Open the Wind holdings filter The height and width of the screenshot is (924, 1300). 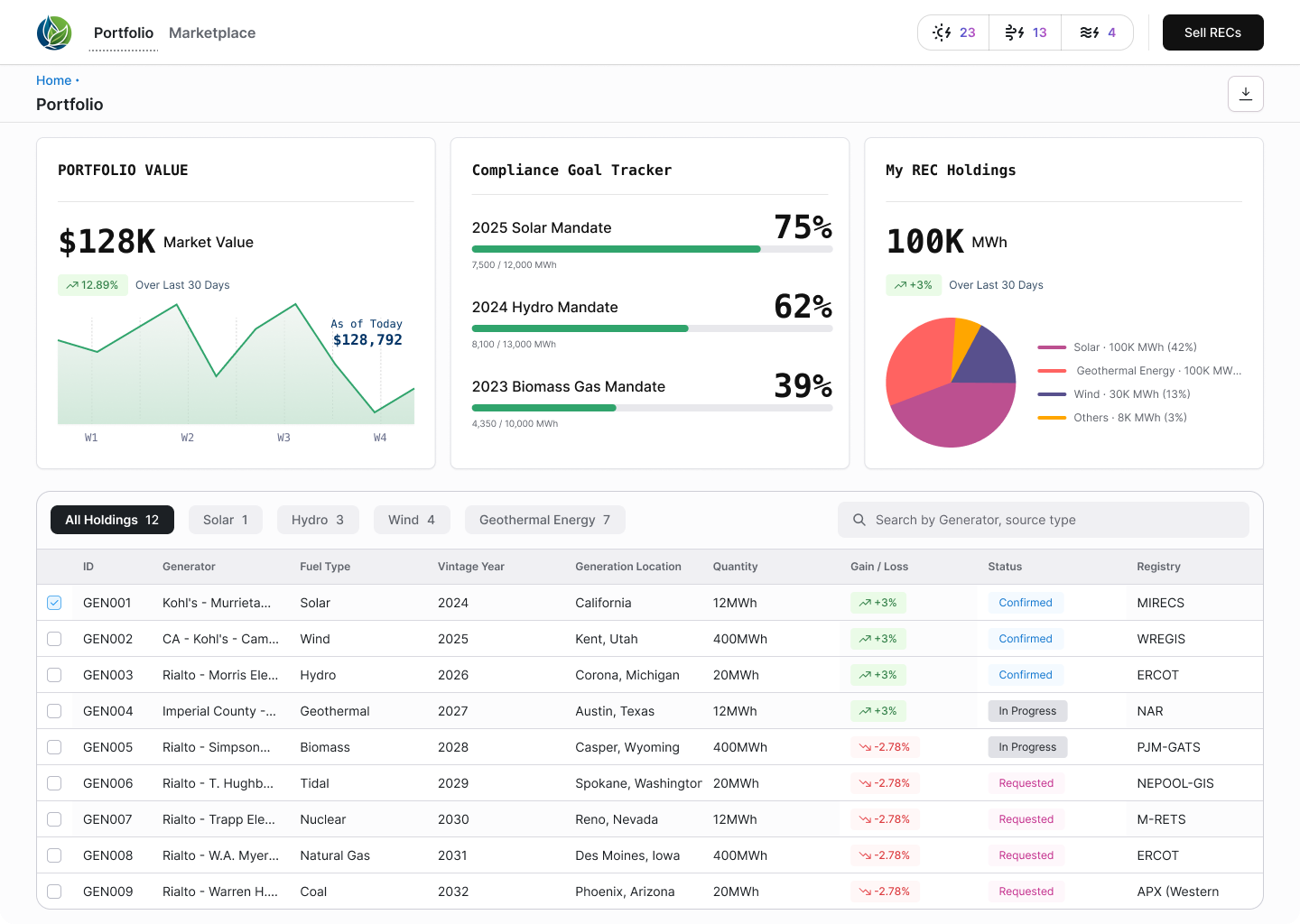click(x=412, y=520)
